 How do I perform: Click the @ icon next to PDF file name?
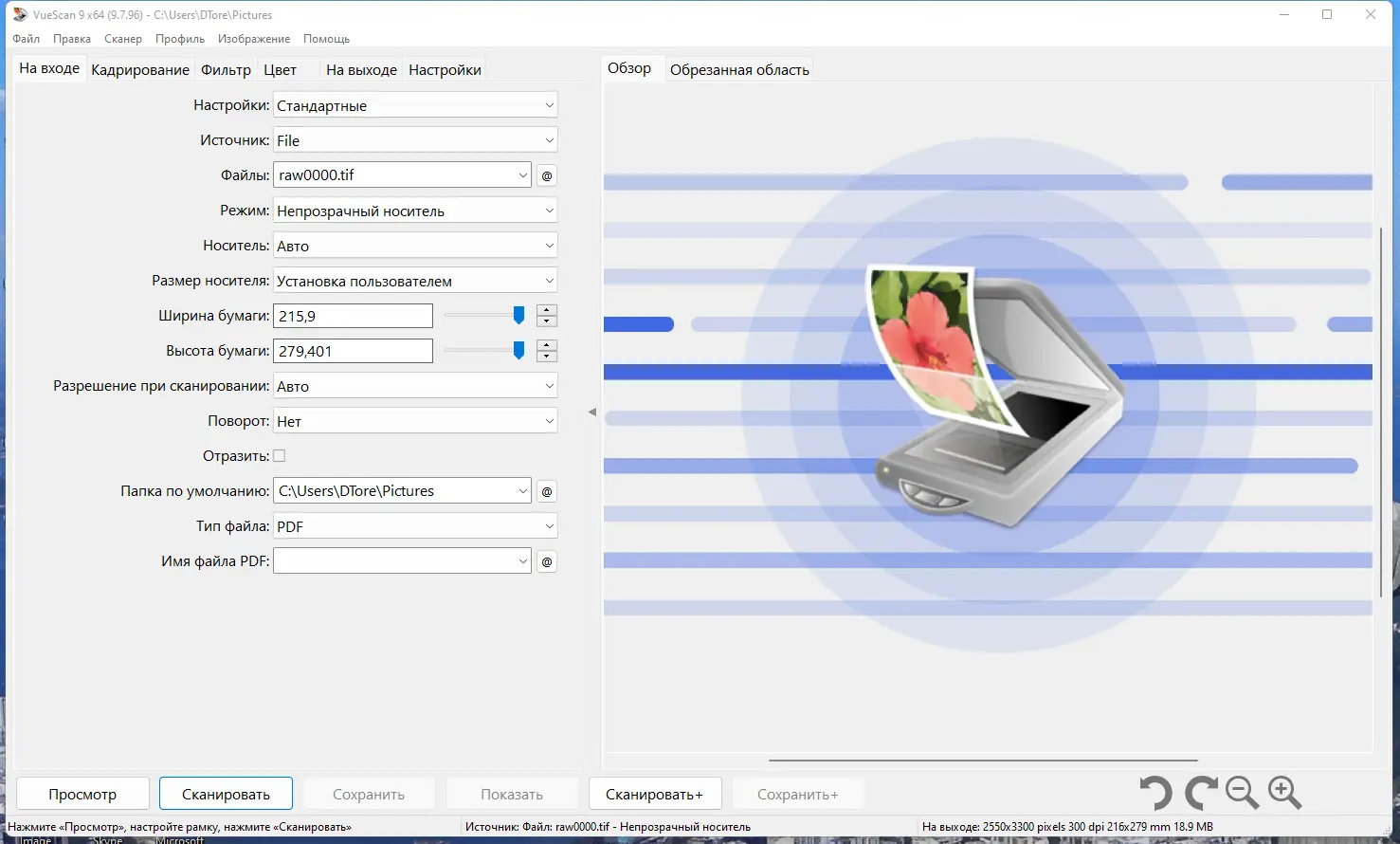pyautogui.click(x=546, y=560)
